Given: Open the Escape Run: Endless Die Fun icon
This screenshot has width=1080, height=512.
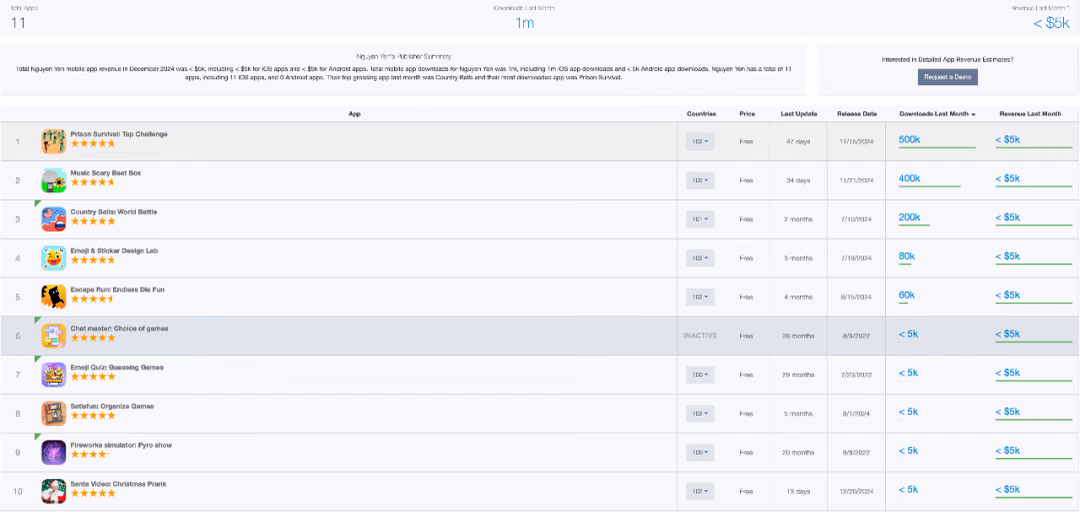Looking at the screenshot, I should click(x=54, y=297).
